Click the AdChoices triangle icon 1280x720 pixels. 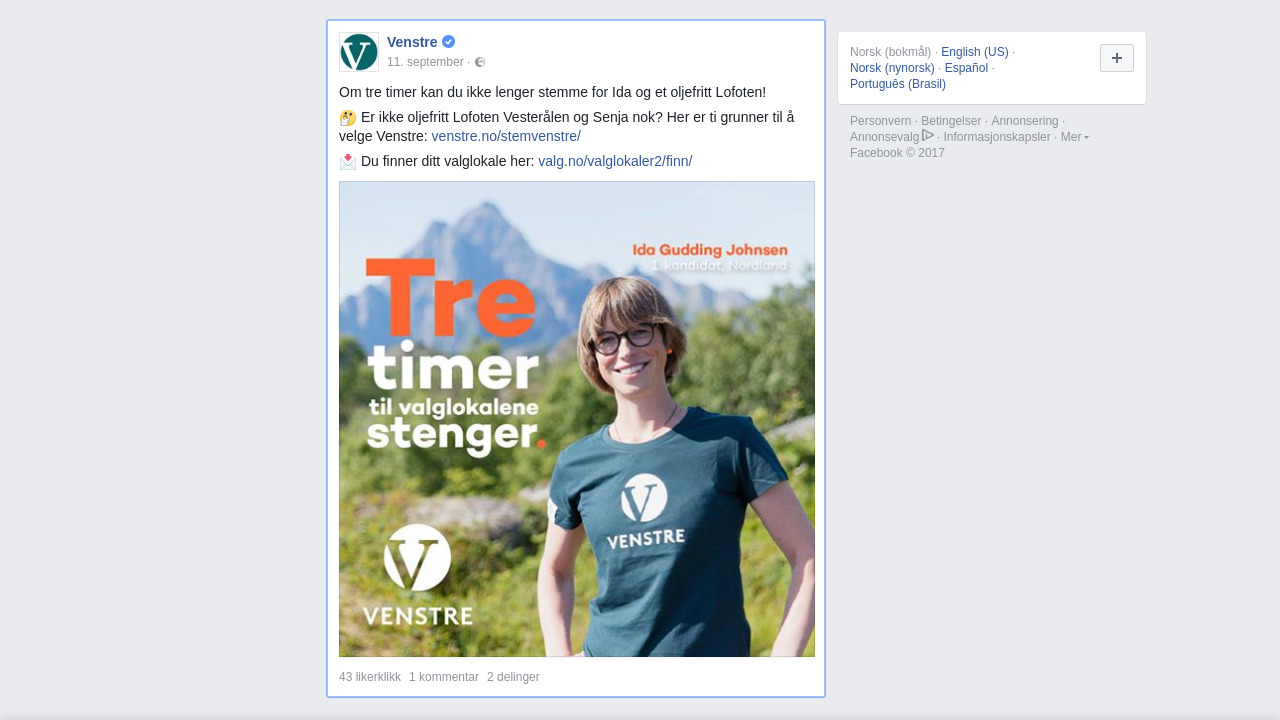pos(928,135)
